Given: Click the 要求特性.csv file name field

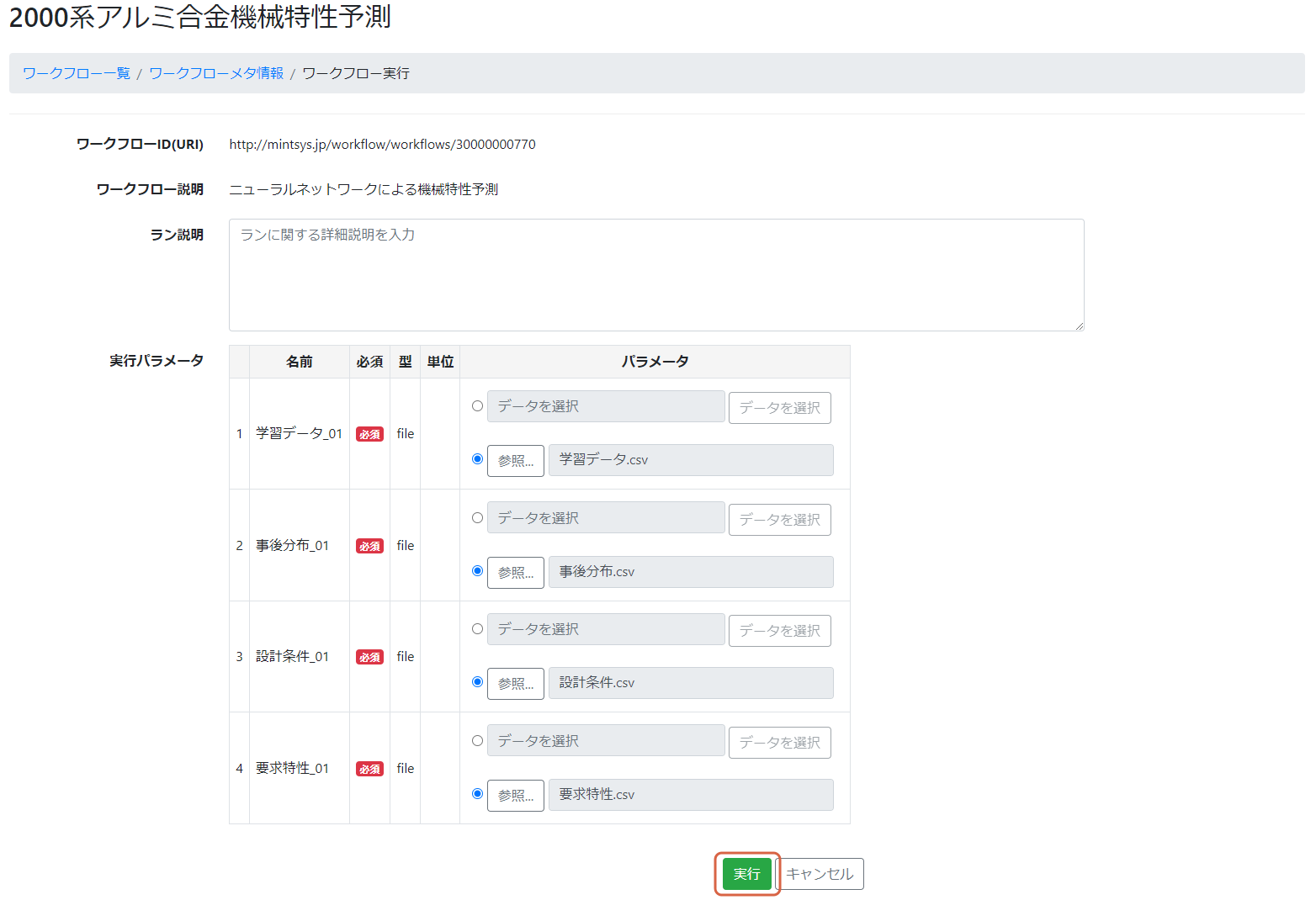Looking at the screenshot, I should [x=691, y=795].
